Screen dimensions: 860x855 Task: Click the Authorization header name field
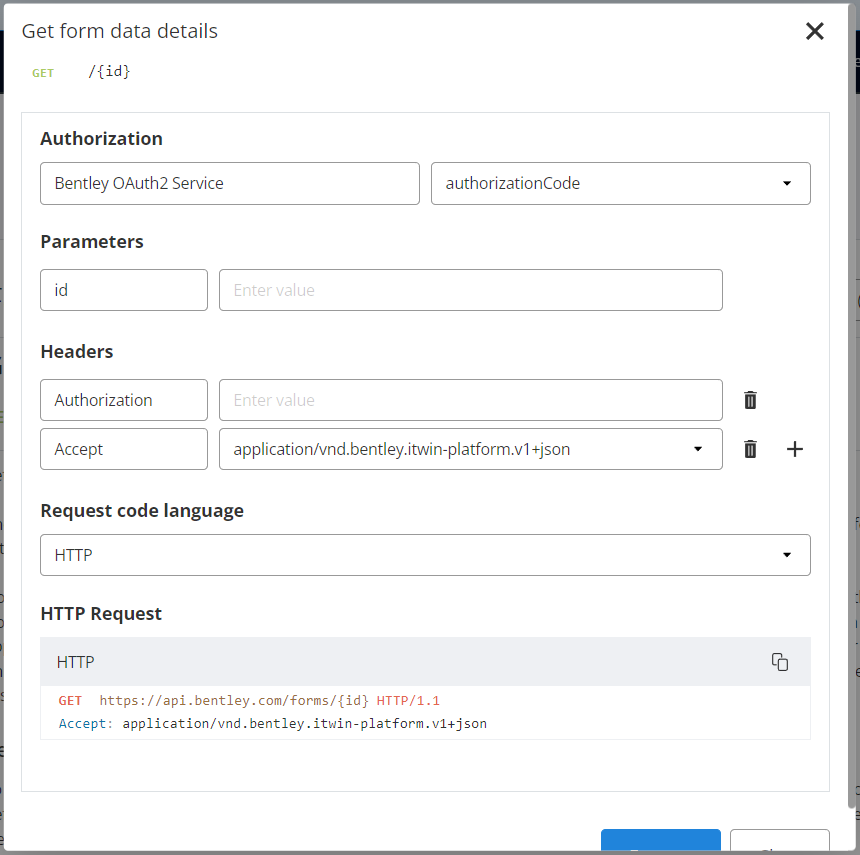tap(123, 399)
